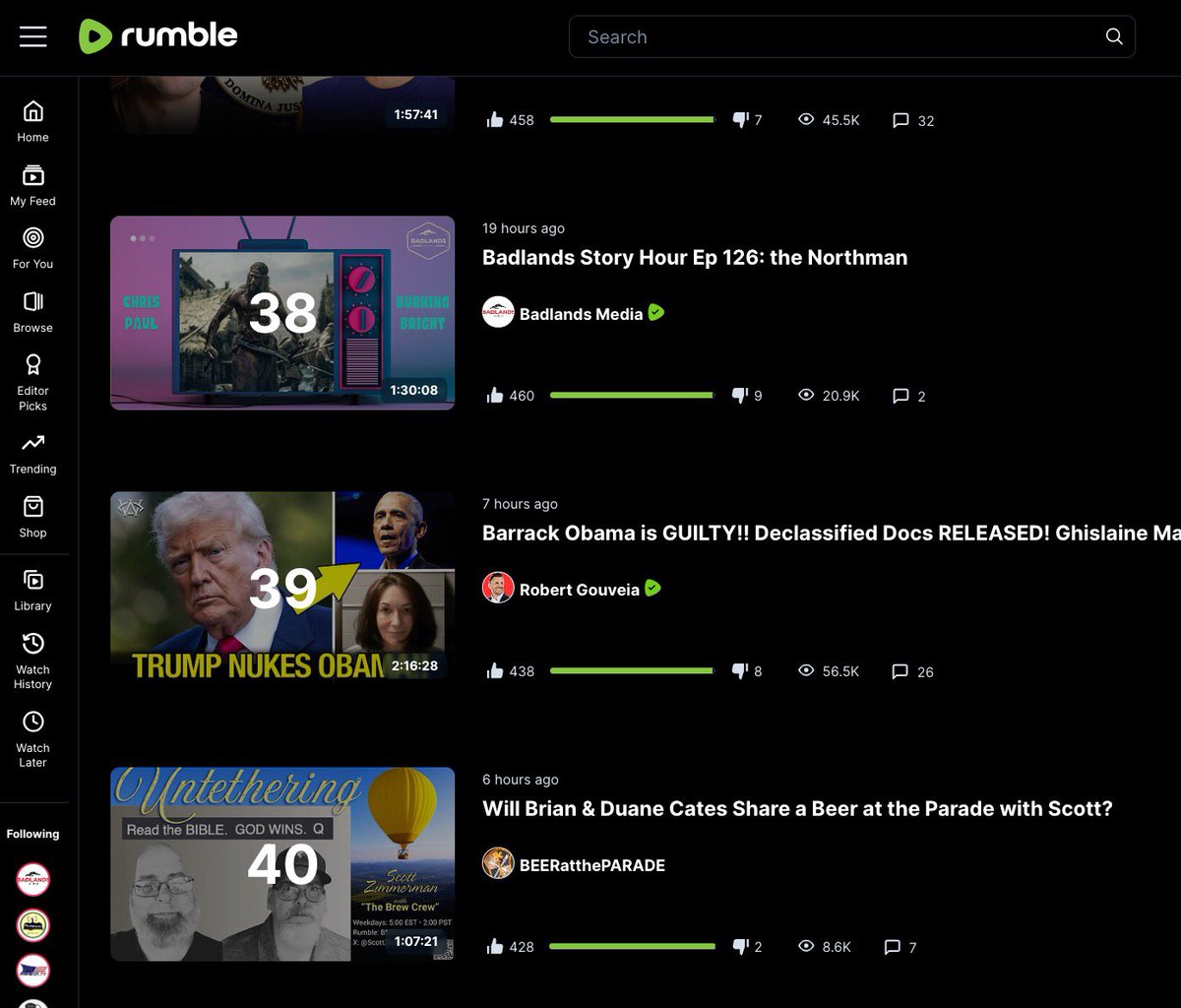Click like ratio bar for BEERatthePARADE video
Viewport: 1181px width, 1008px height.
[x=633, y=946]
